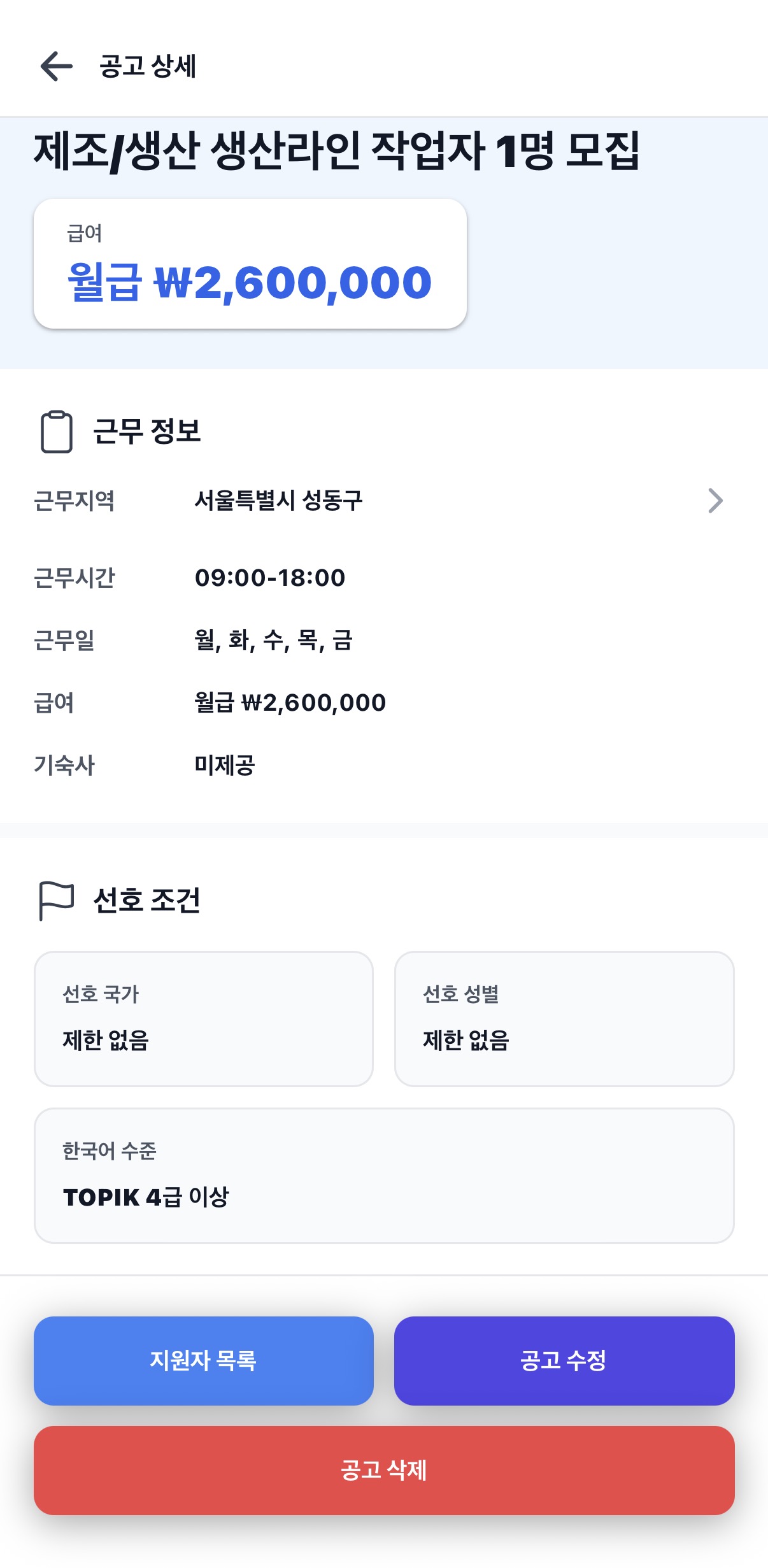This screenshot has width=768, height=1568.
Task: Expand the 근무지역 chevron arrow
Action: 716,501
